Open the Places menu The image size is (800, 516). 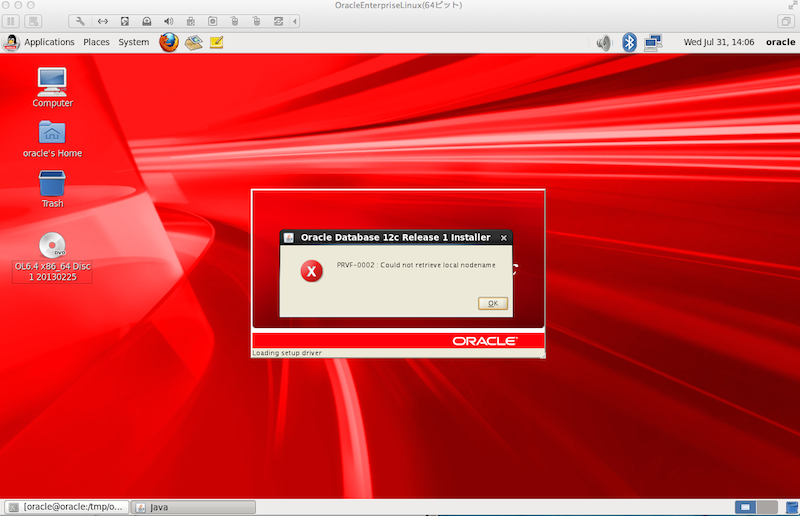pos(96,42)
